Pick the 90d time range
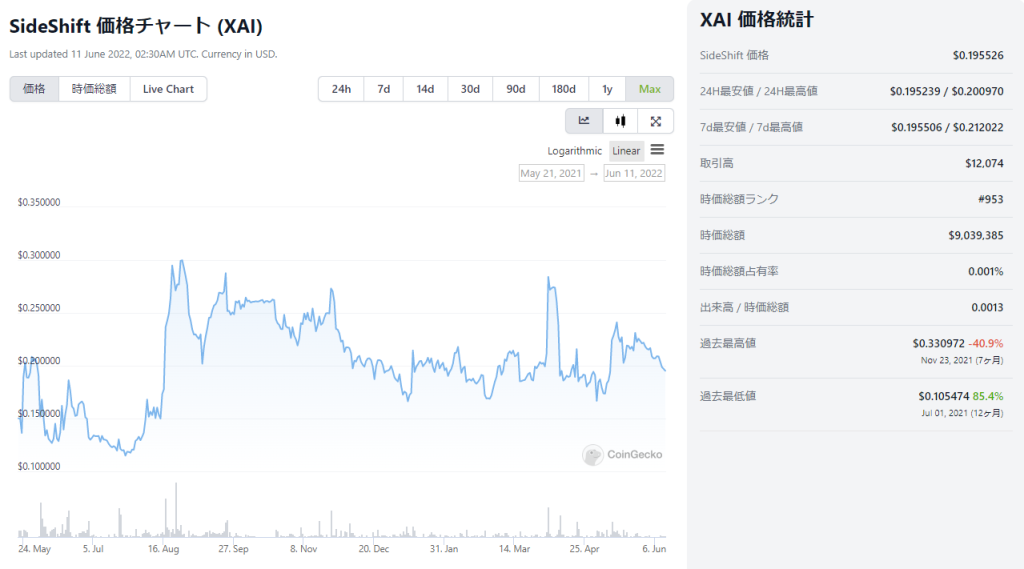This screenshot has width=1024, height=569. tap(516, 89)
